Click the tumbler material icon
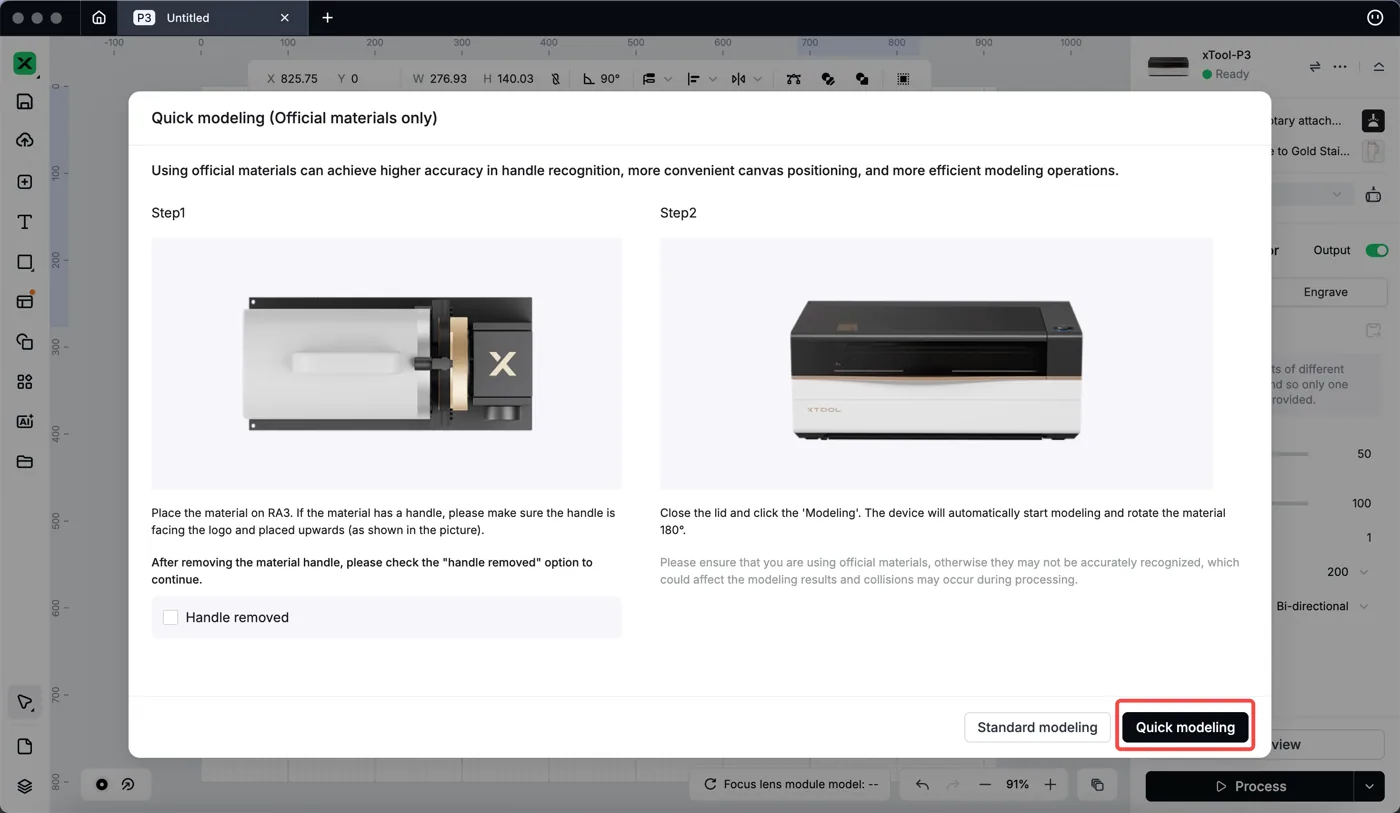 pos(1373,151)
